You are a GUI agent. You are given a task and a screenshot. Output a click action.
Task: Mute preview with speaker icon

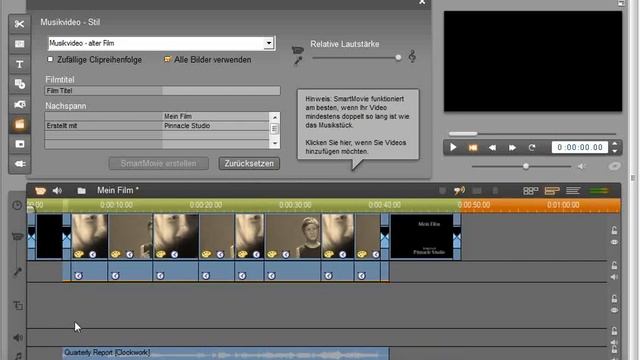pyautogui.click(x=581, y=166)
